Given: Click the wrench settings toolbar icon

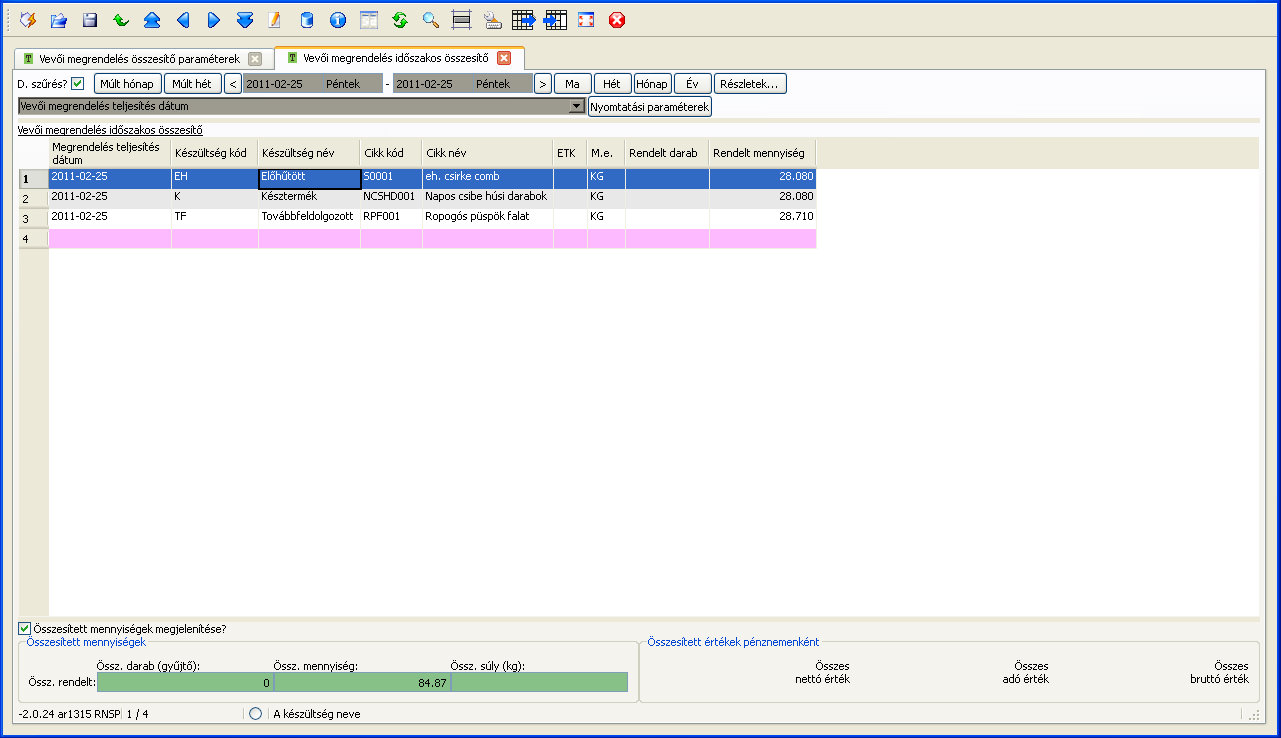Looking at the screenshot, I should point(492,19).
